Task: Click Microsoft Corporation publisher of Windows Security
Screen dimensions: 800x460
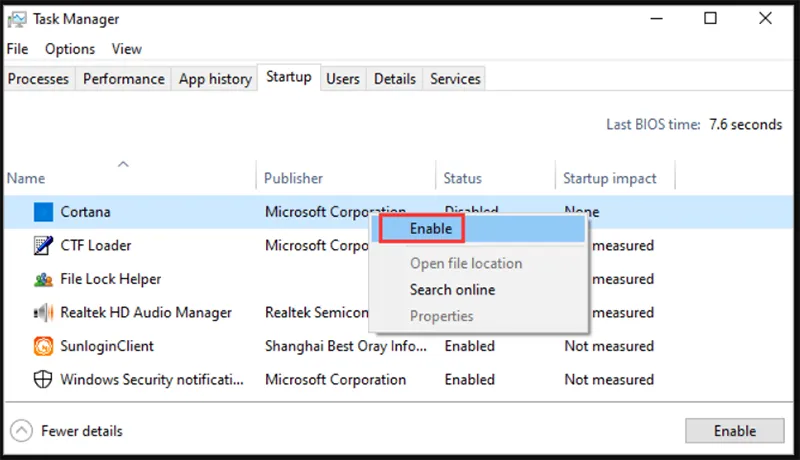Action: 335,379
